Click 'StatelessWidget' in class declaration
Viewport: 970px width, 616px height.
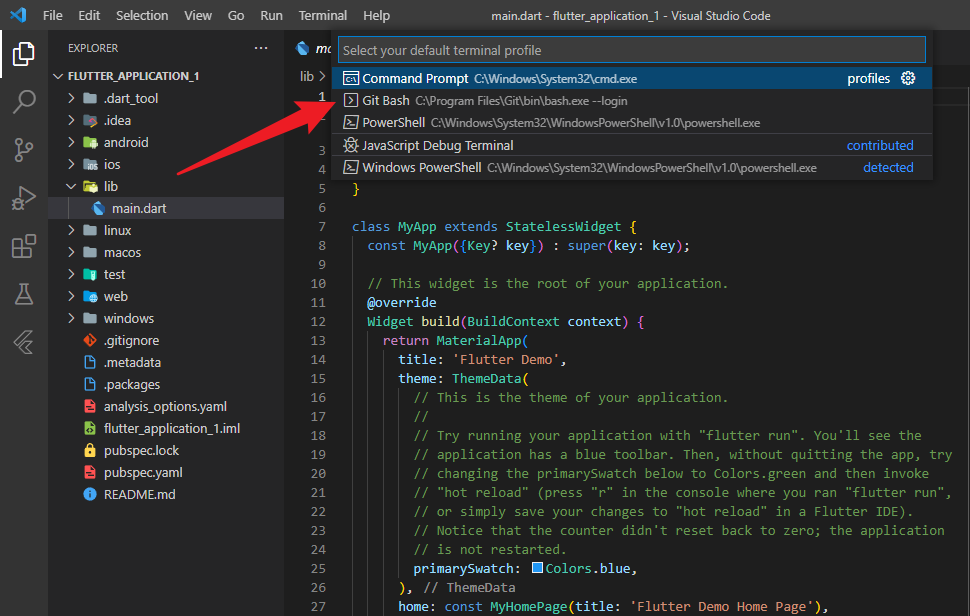pos(563,226)
